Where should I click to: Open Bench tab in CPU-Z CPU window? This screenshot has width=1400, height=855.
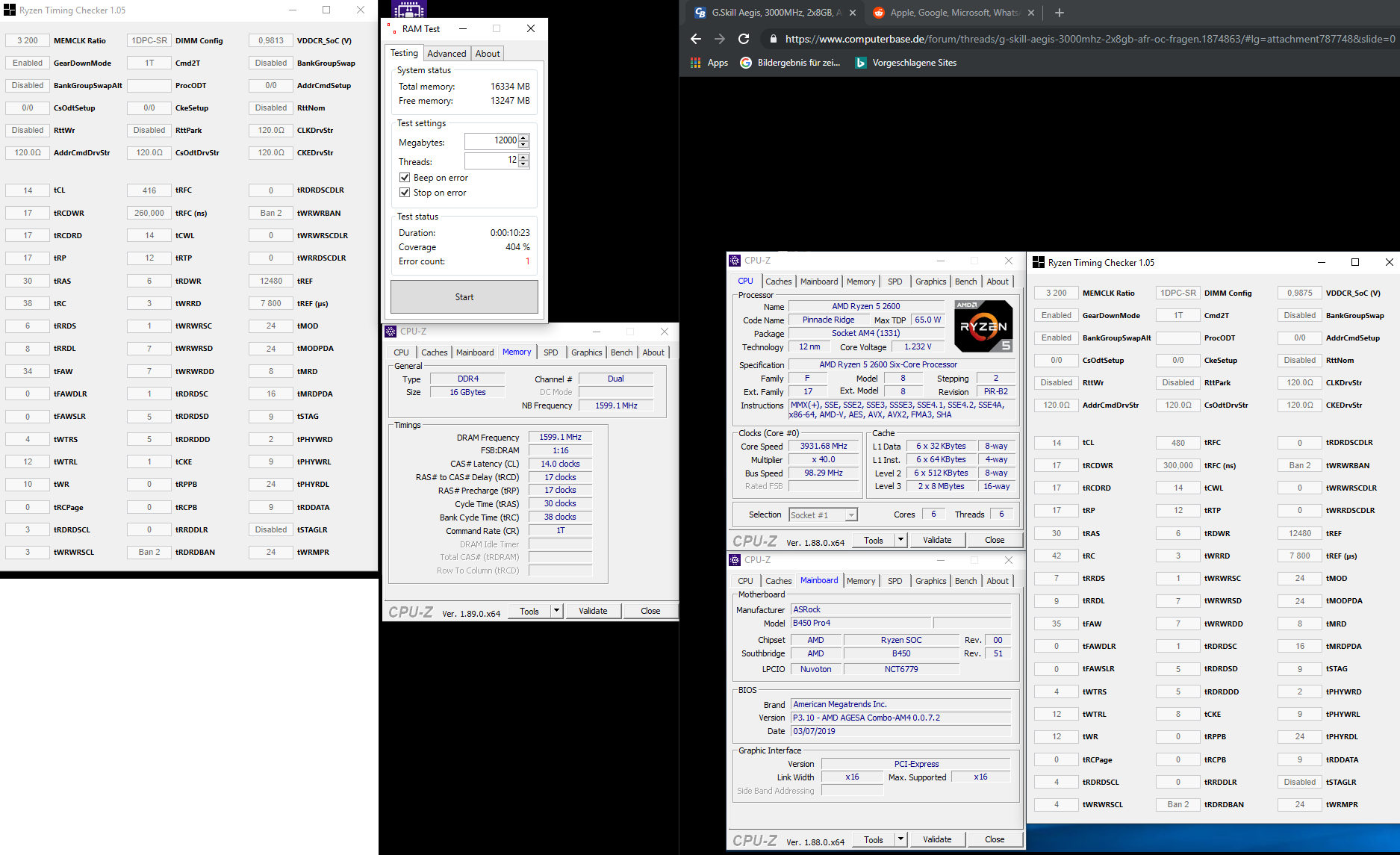coord(965,282)
